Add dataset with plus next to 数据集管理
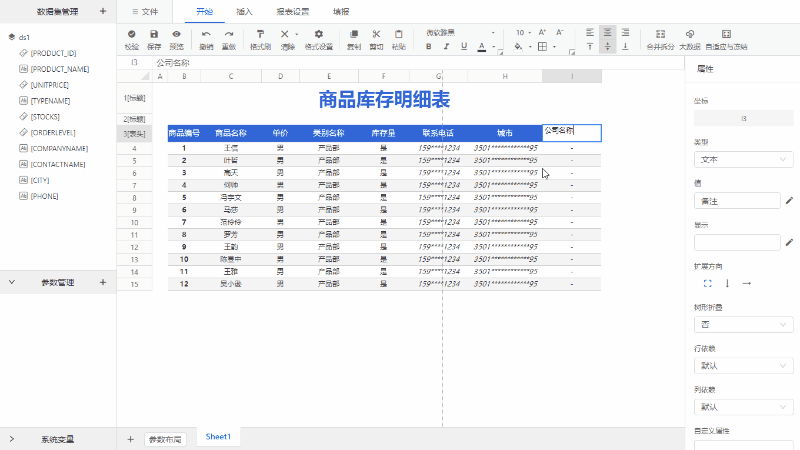800x450 pixels. 103,11
